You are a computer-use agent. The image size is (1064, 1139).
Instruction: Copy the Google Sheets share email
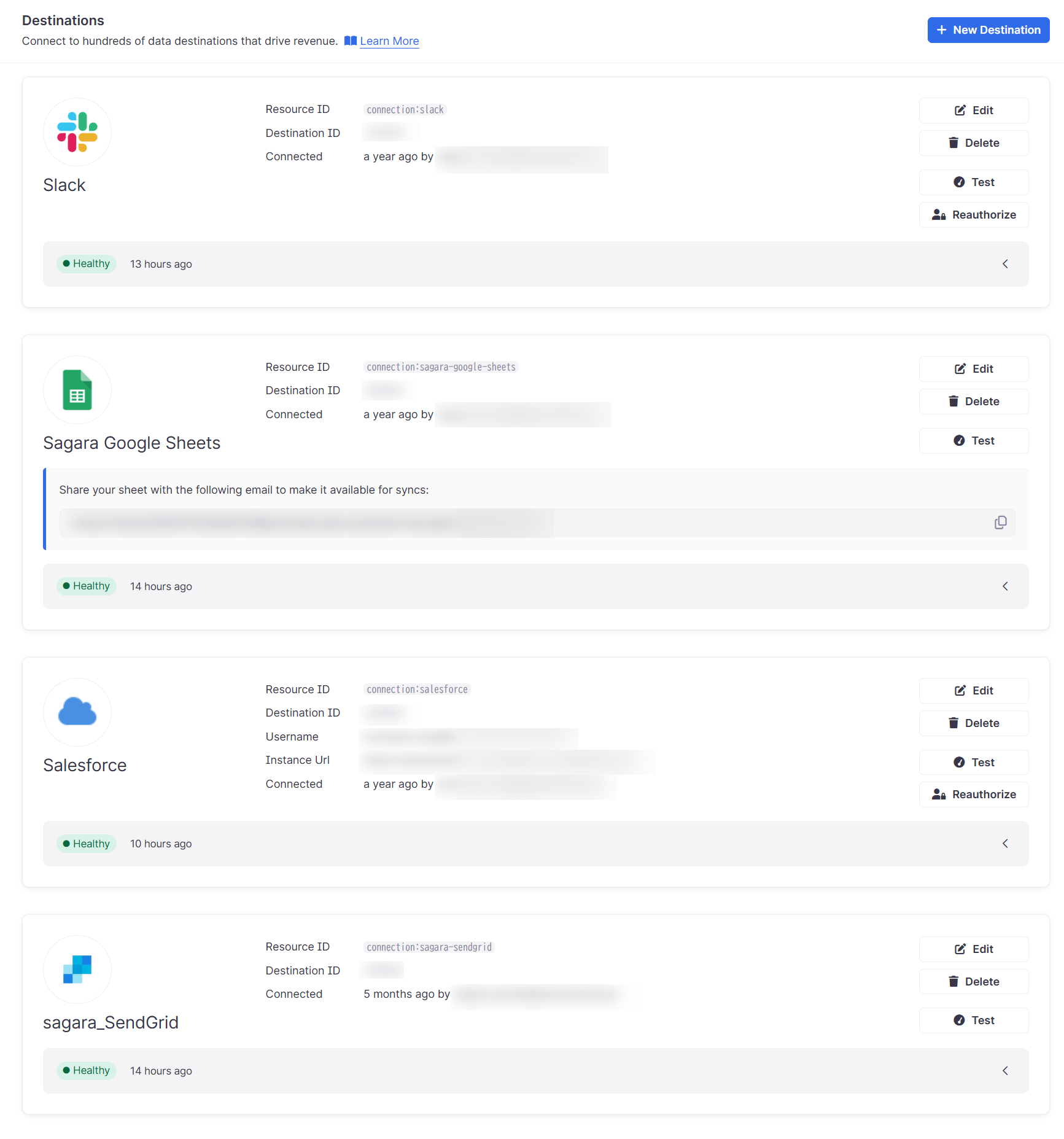1000,523
